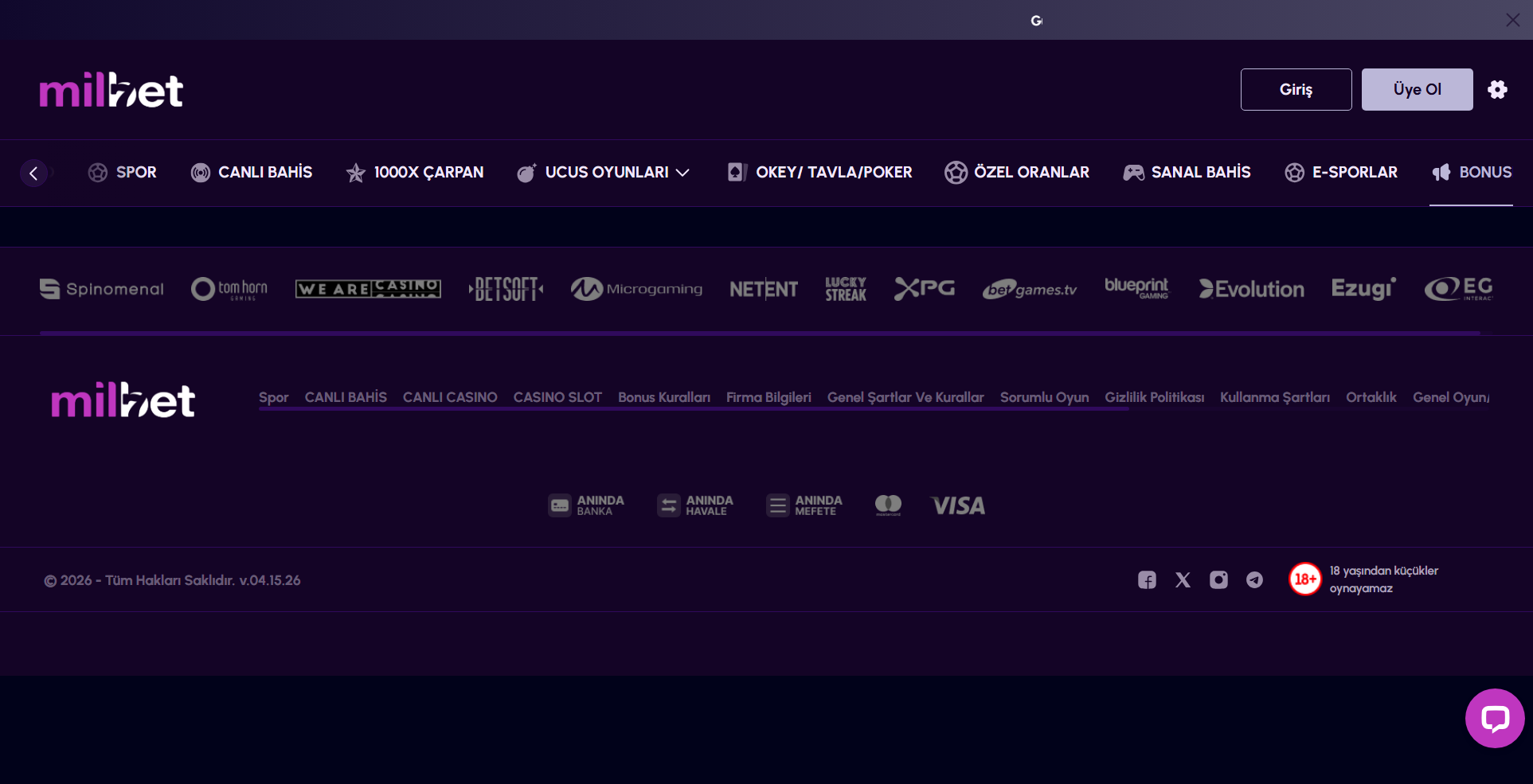
Task: Open the Ortaklık footer link
Action: tap(1371, 397)
